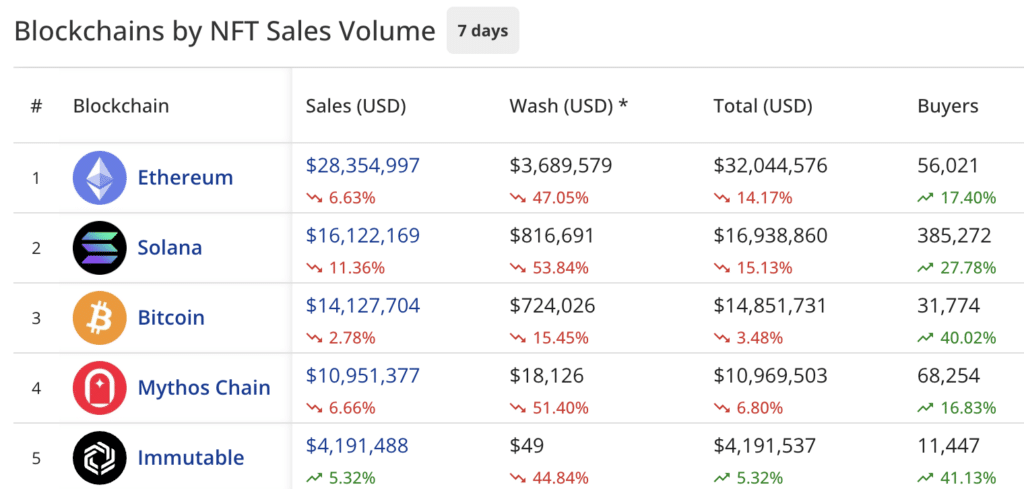Open the 7 days period selector
1024x489 pixels.
pos(483,31)
